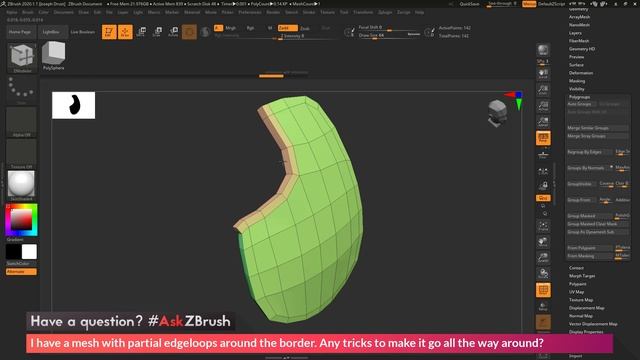Open the SkinShade4 material selector
640x360 pixels.
click(x=21, y=186)
